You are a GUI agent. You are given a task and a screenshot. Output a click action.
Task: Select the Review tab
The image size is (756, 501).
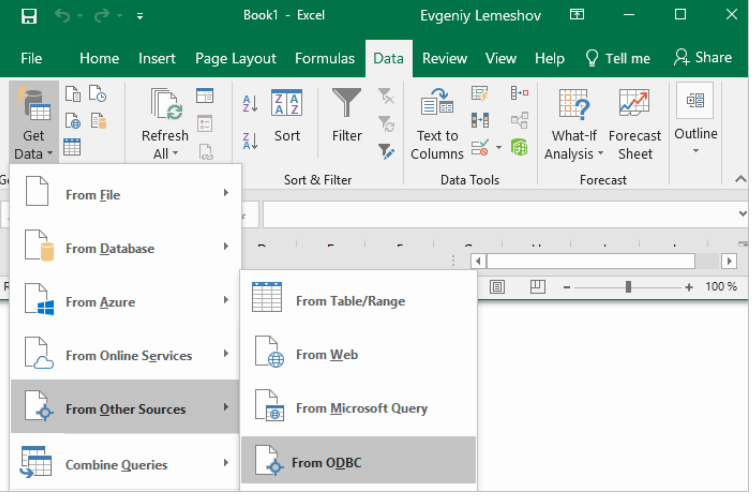[445, 58]
